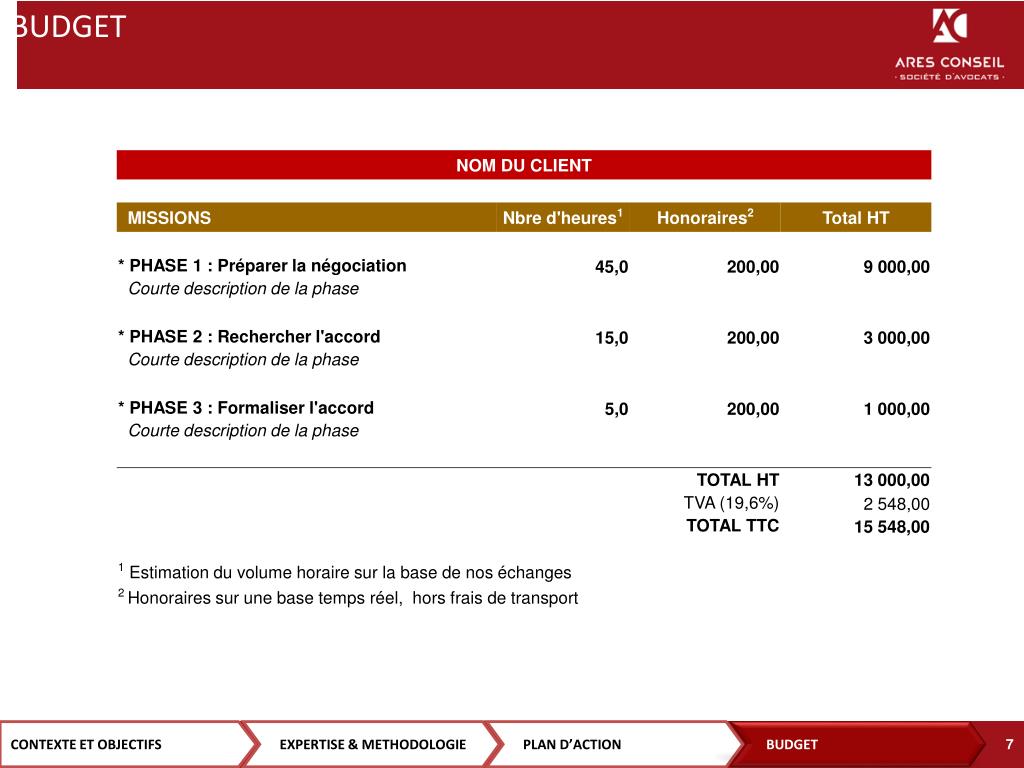Click the 5,0 hours value
Image resolution: width=1024 pixels, height=768 pixels.
coord(616,409)
